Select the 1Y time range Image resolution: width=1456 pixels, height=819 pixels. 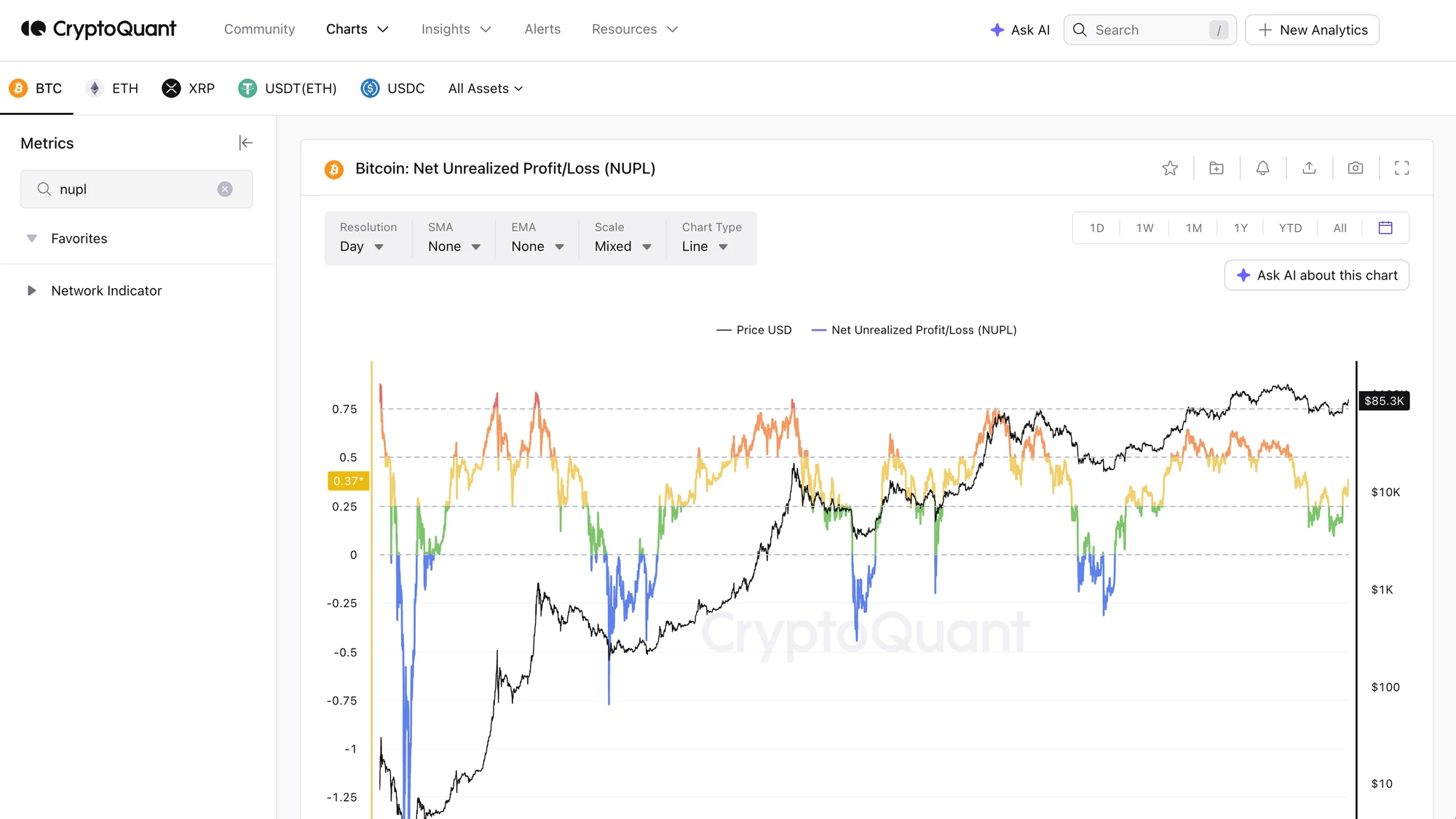coord(1241,228)
